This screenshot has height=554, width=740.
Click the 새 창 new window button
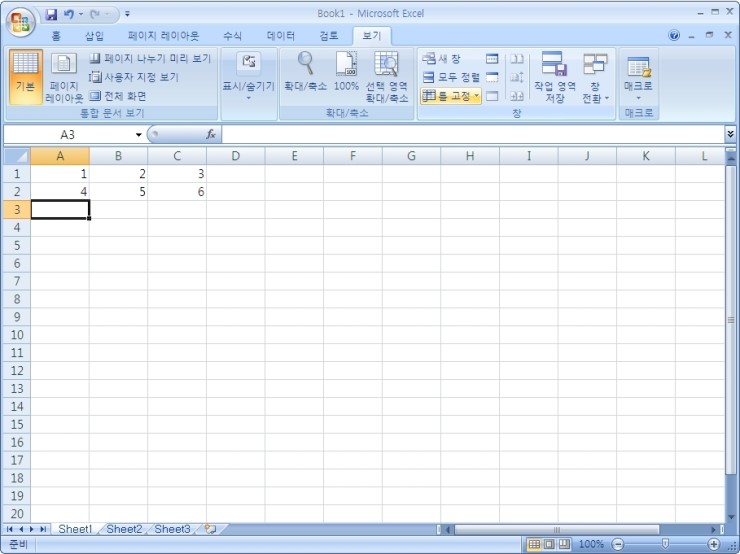tap(442, 59)
